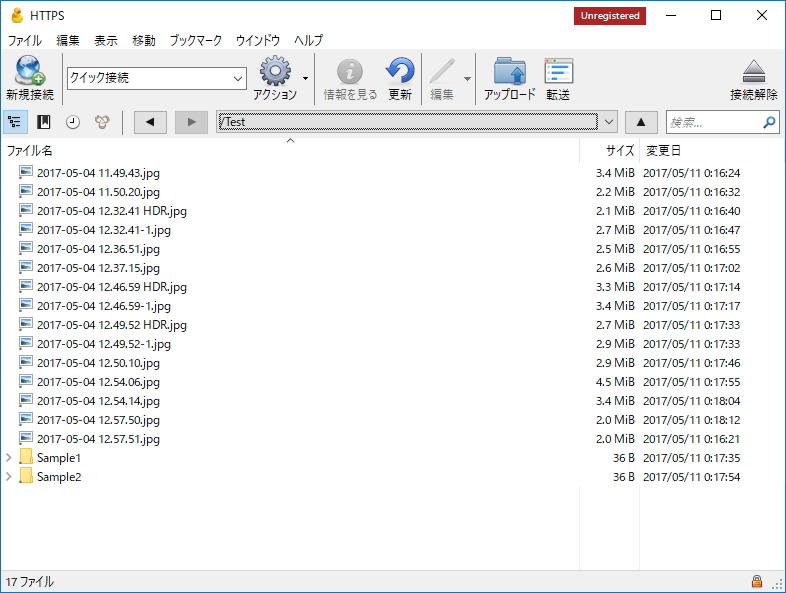Select file 2017-05-04 12.50.10.jpg
786x593 pixels.
(98, 363)
